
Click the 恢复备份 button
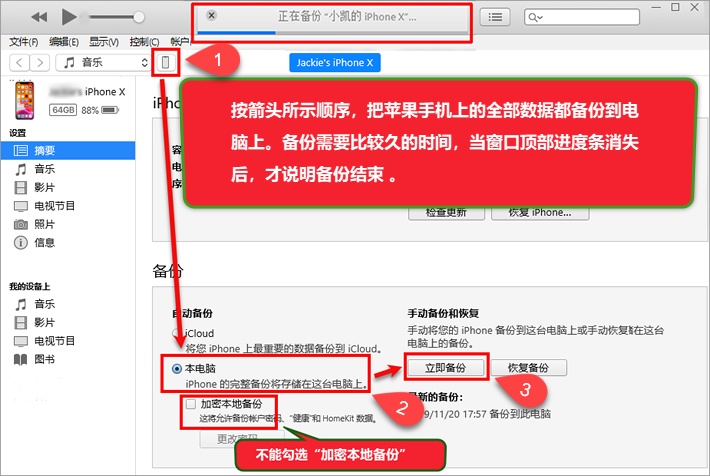(x=530, y=367)
